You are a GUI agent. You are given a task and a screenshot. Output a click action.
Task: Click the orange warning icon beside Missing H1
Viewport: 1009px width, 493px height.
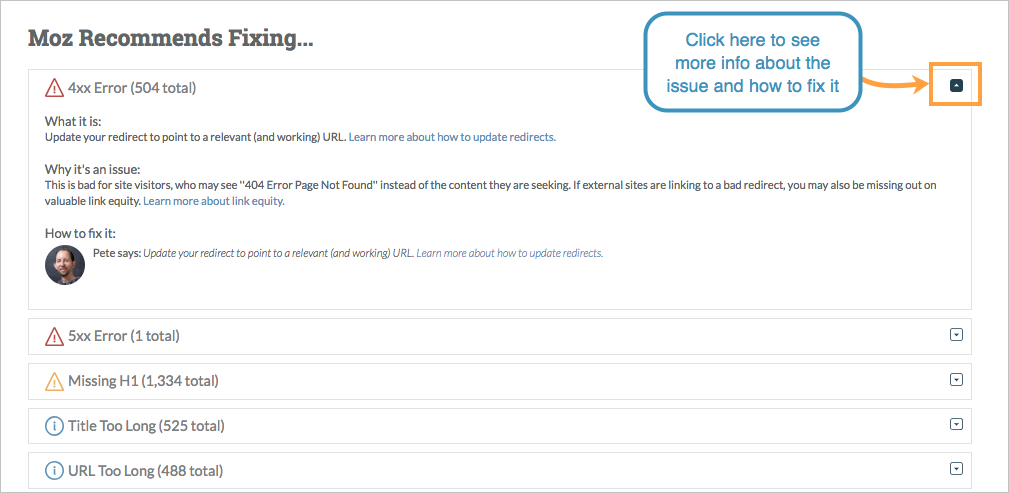tap(54, 381)
